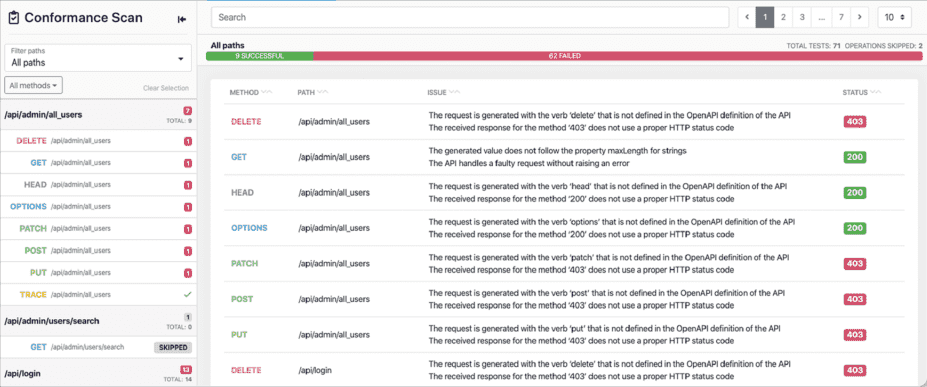Click the All paths heading above progress bar

(x=228, y=45)
